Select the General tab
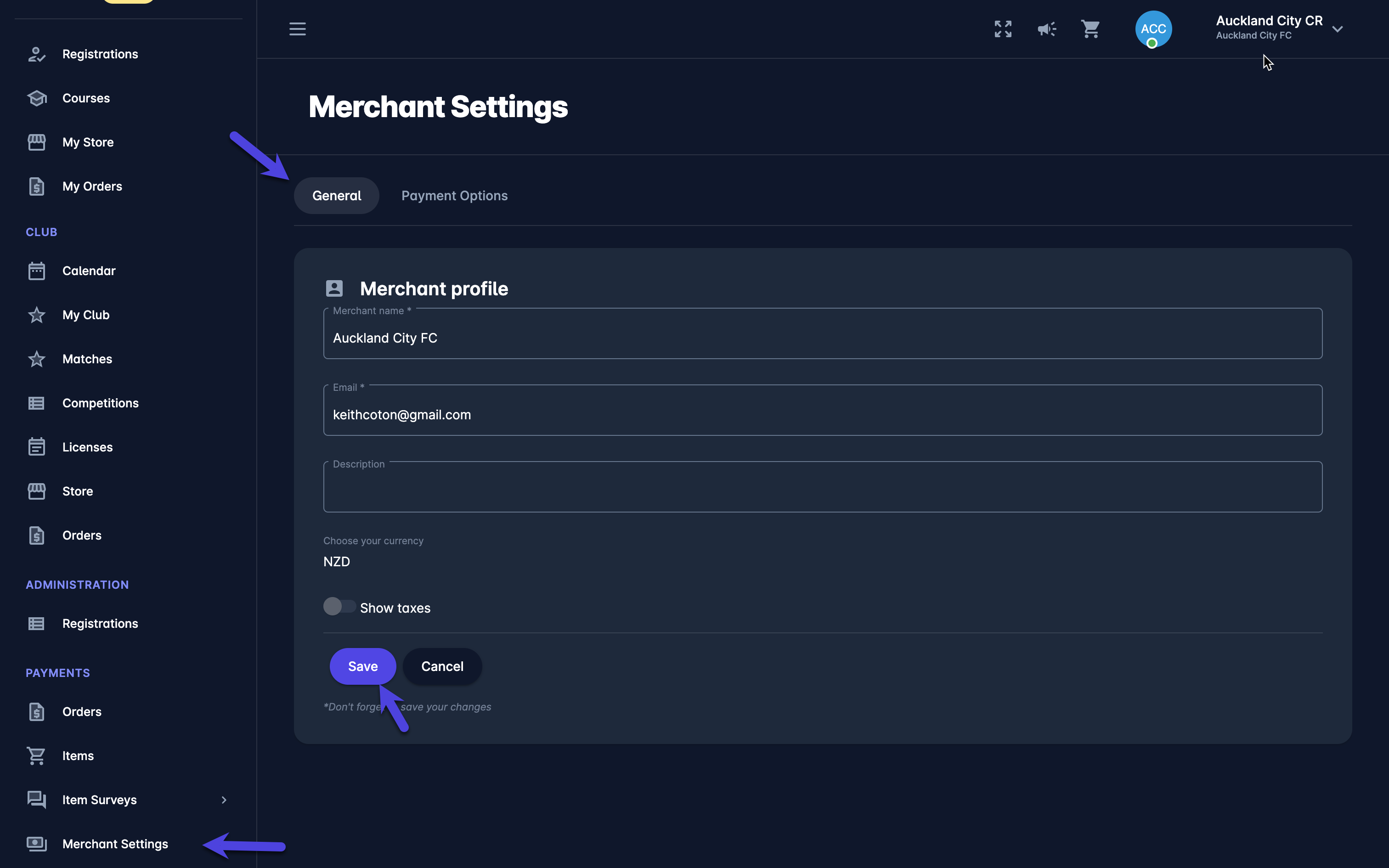Screen dimensions: 1389x868 (336, 196)
